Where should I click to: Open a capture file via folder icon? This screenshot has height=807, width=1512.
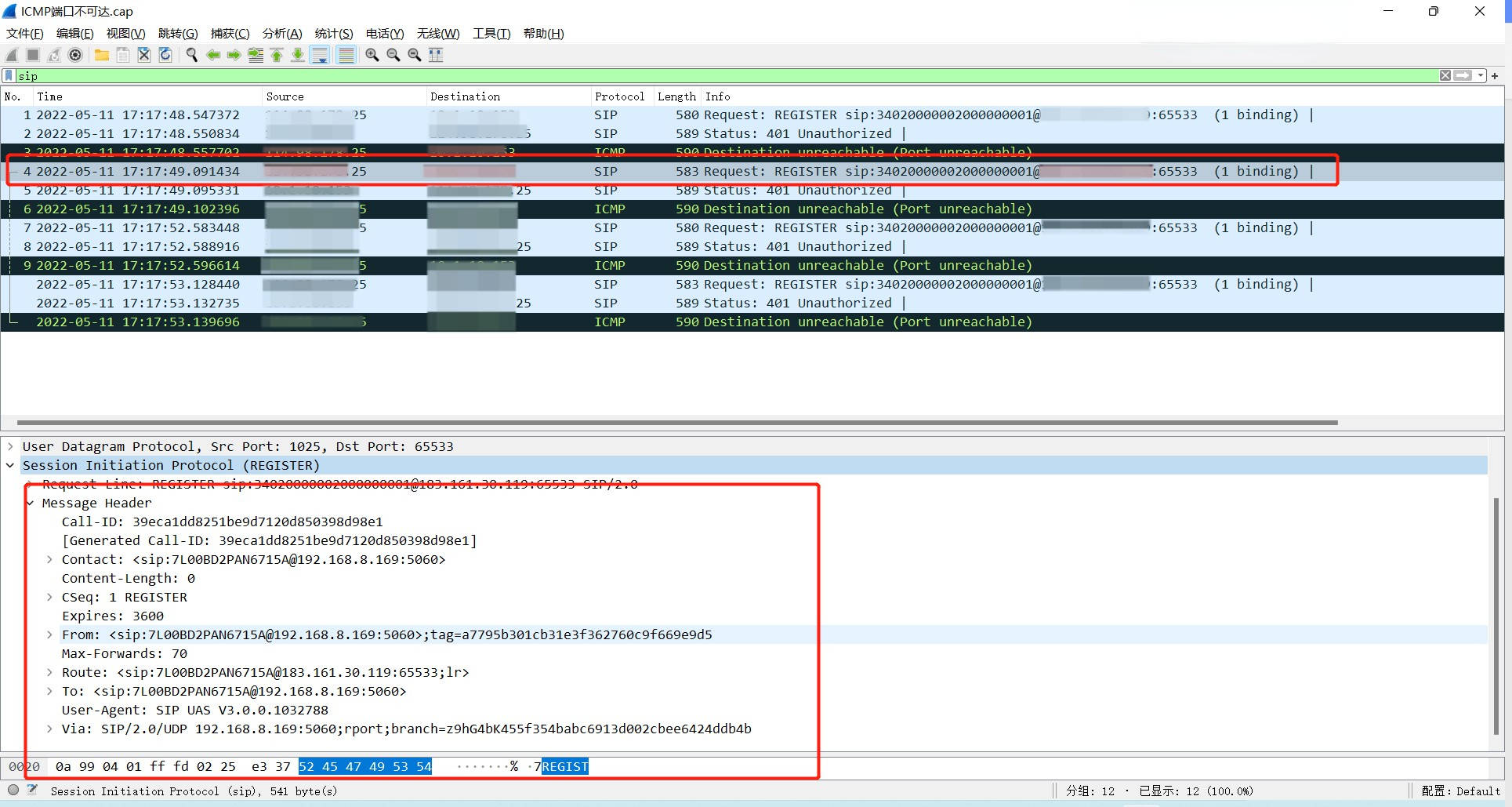[102, 55]
